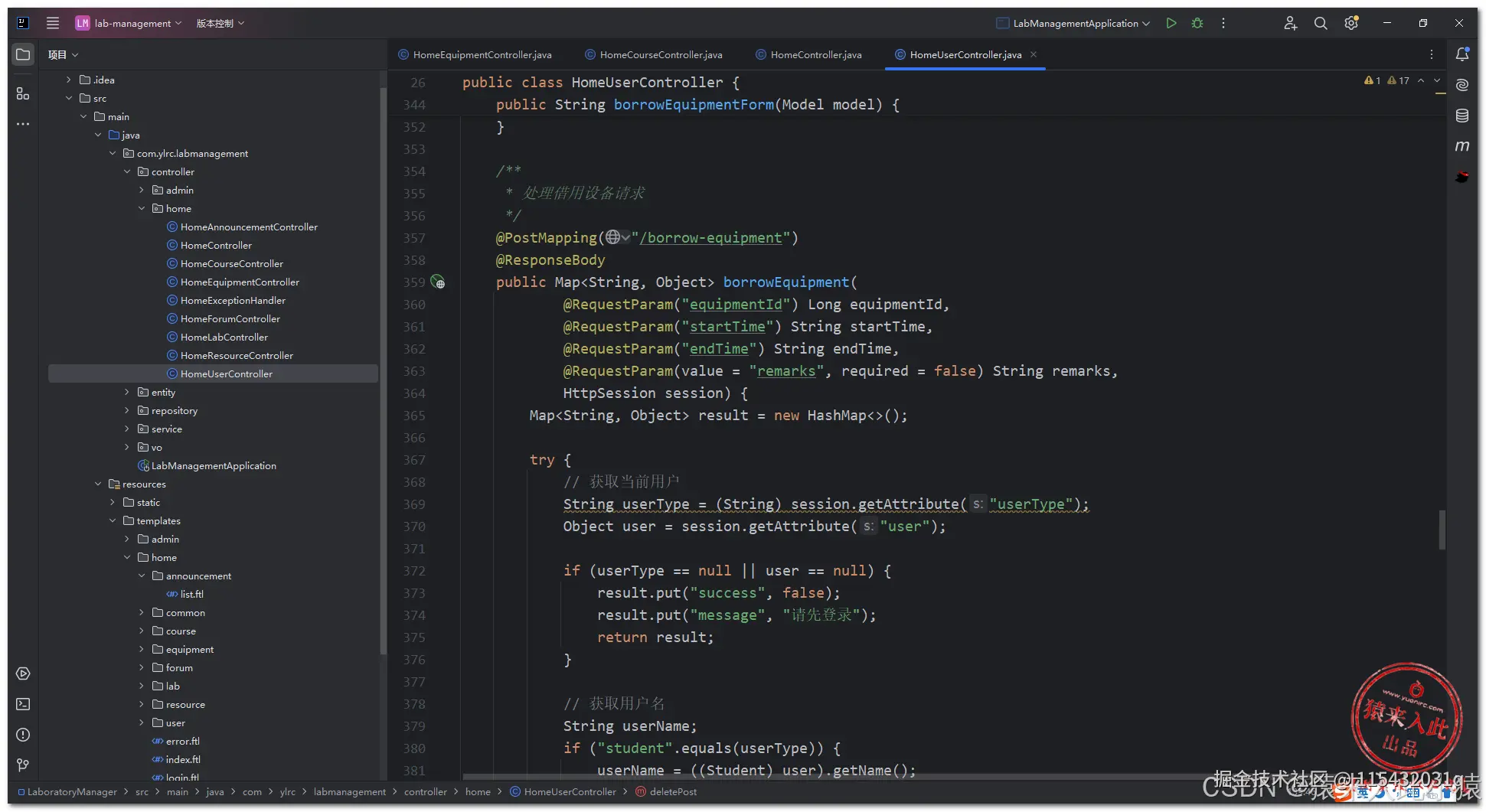Screen dimensions: 1486x812
Task: Expand the entity package
Action: click(127, 392)
